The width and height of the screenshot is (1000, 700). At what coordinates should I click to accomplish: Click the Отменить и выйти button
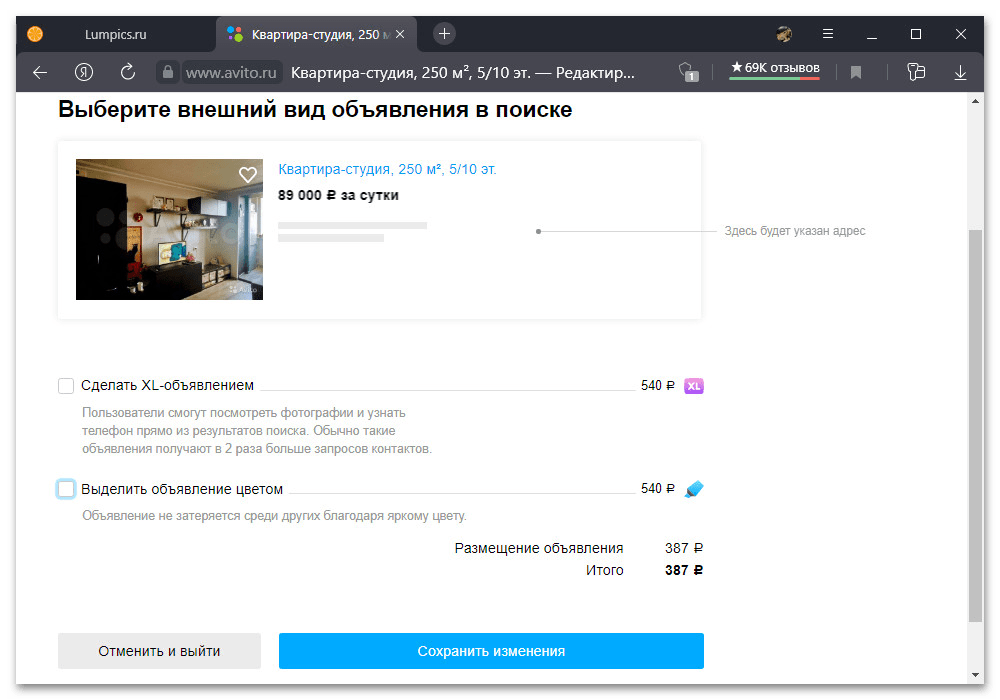coord(159,651)
